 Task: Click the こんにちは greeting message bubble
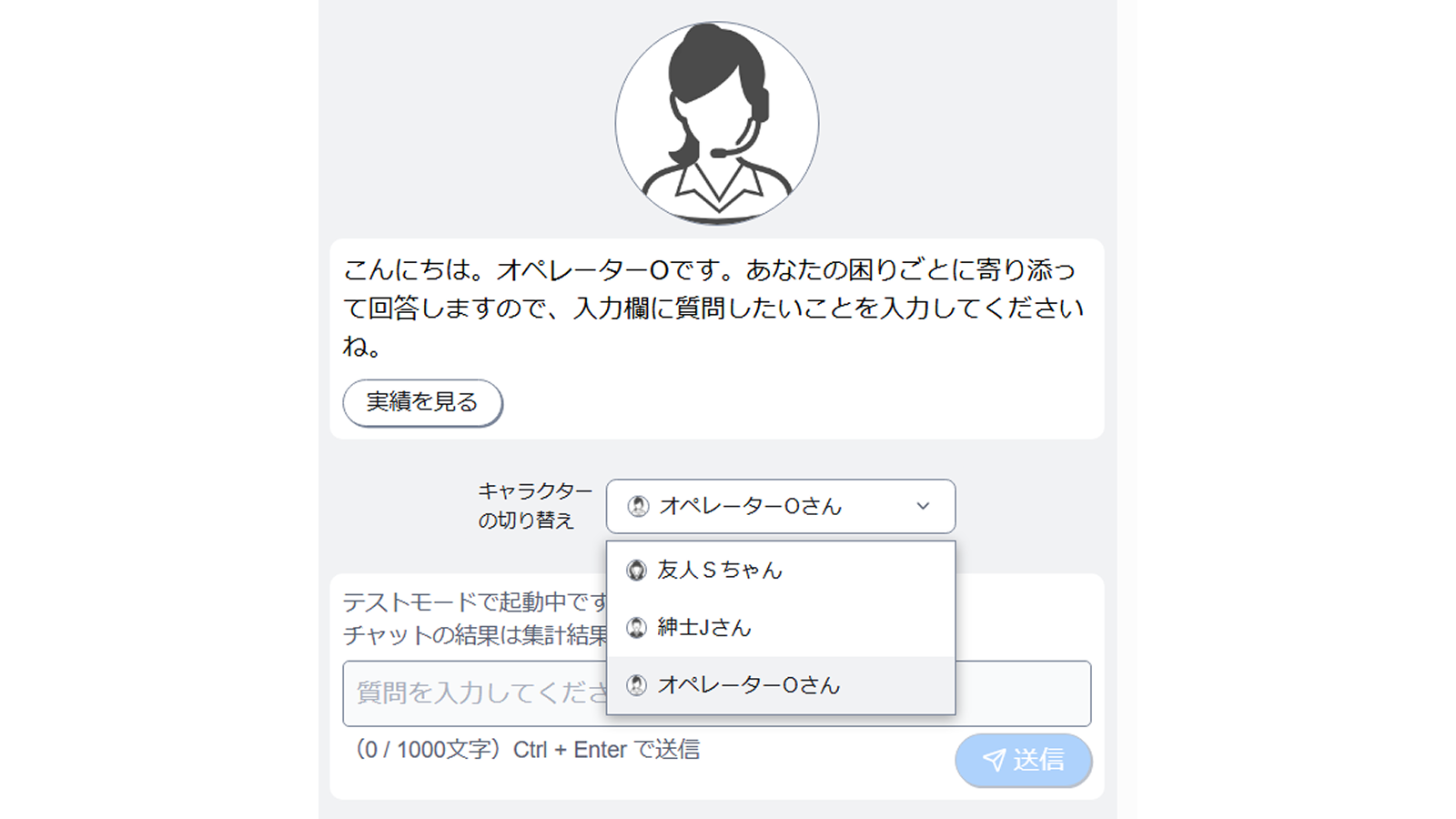point(717,339)
